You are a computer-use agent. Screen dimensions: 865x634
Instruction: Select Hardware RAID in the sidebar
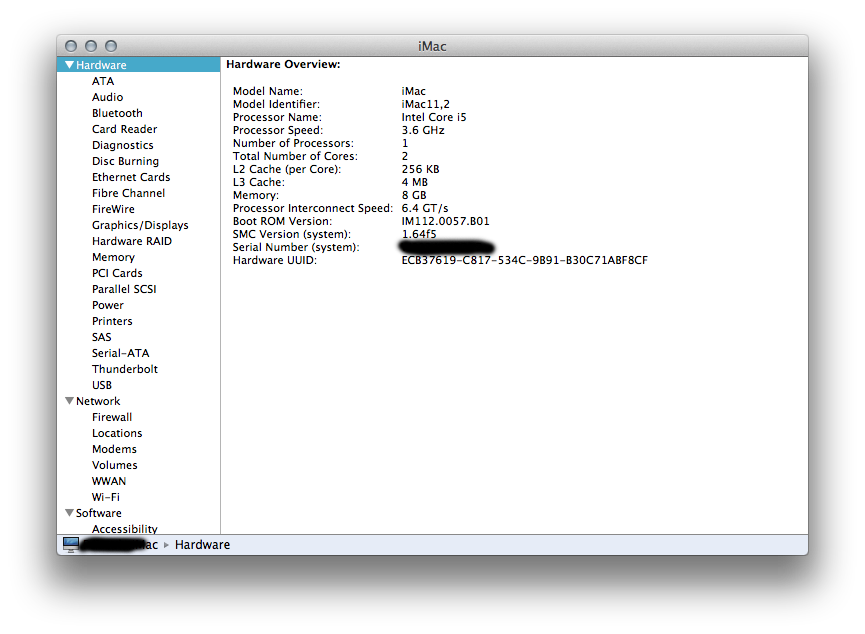click(x=132, y=241)
